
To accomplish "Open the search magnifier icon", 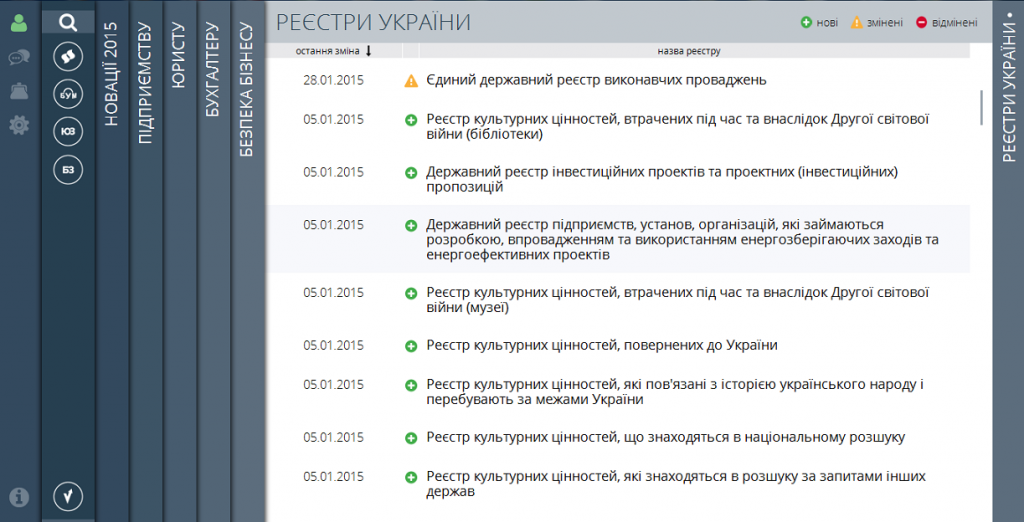I will (68, 23).
